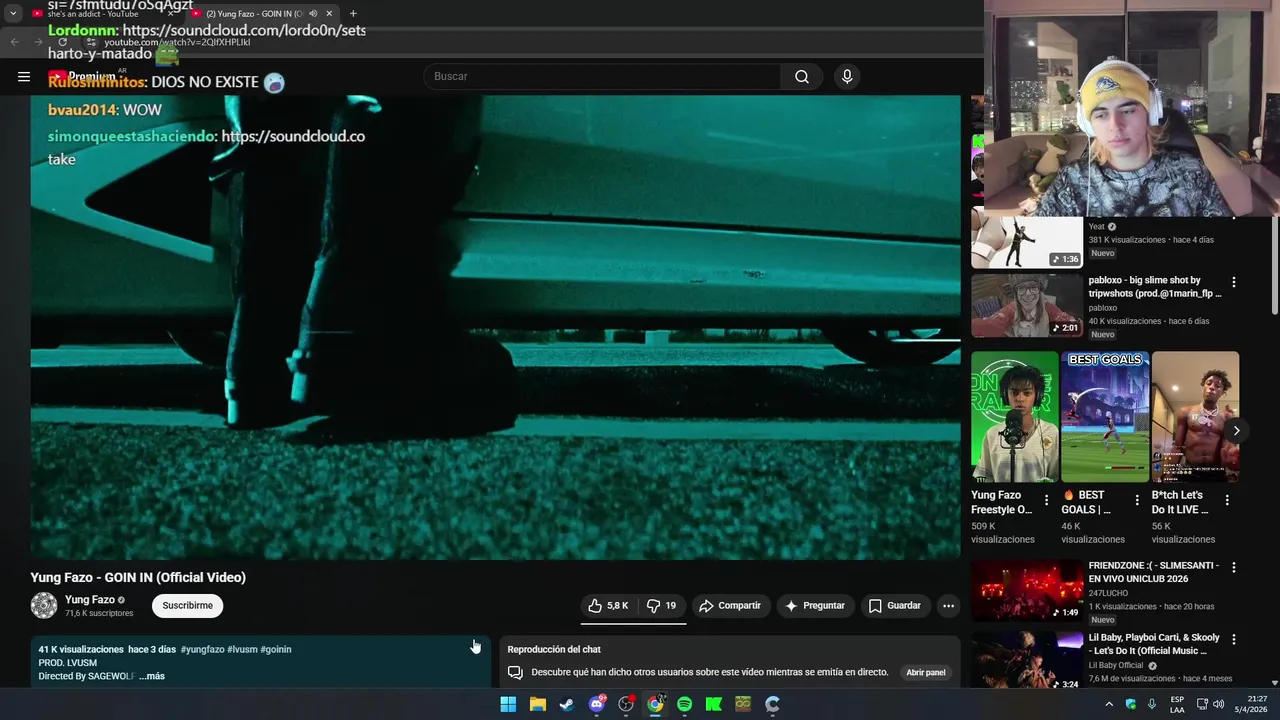This screenshot has height=720, width=1280.
Task: Click the #yungfazo hashtag
Action: (202, 649)
